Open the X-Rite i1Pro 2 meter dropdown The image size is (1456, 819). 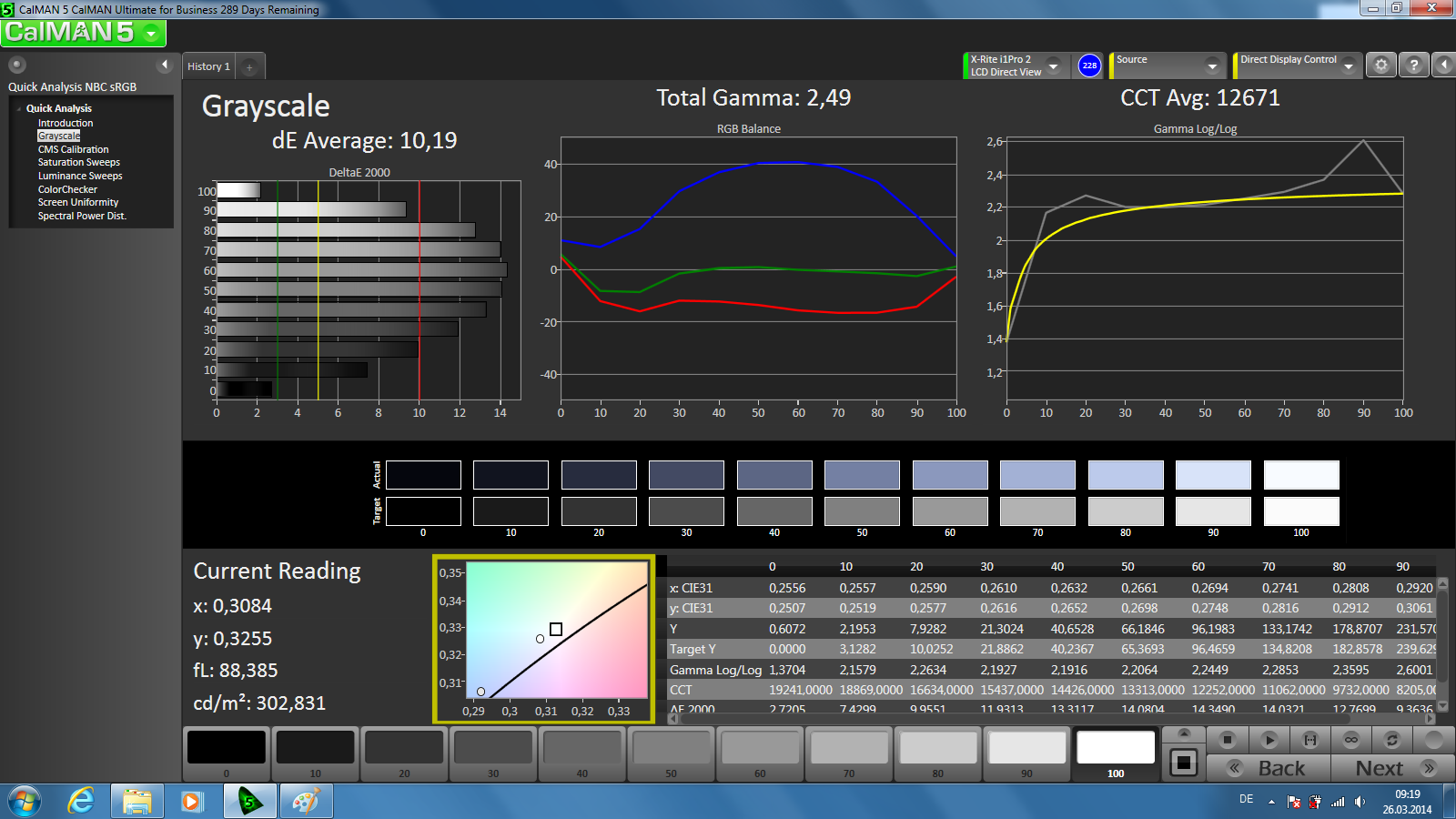pos(1054,66)
